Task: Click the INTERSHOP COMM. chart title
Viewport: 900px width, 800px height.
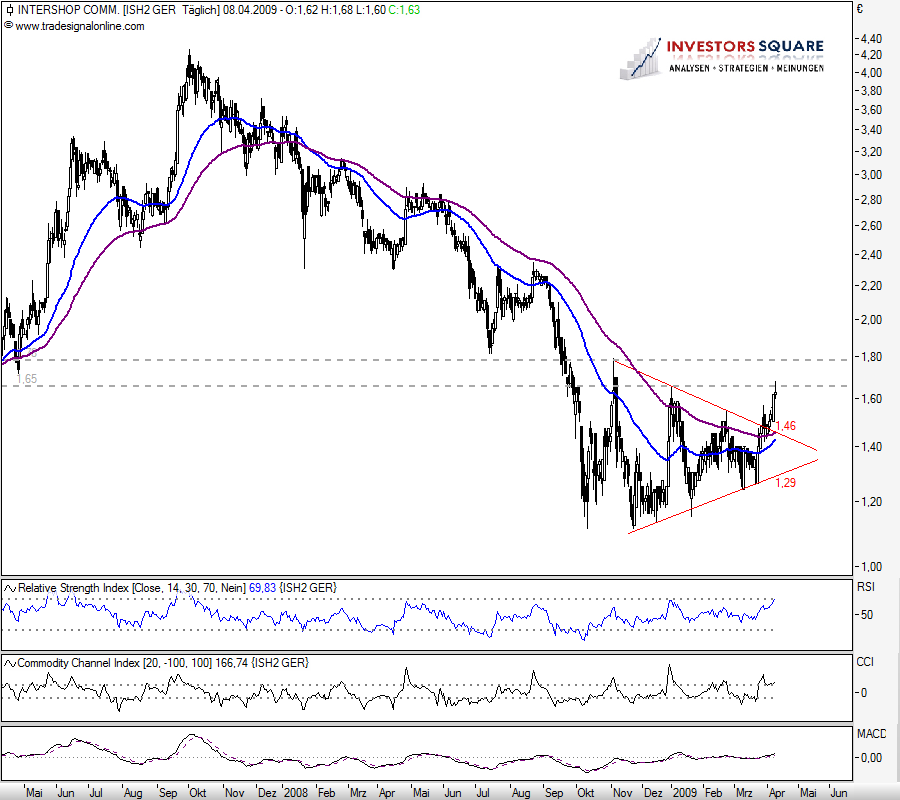Action: click(x=68, y=10)
